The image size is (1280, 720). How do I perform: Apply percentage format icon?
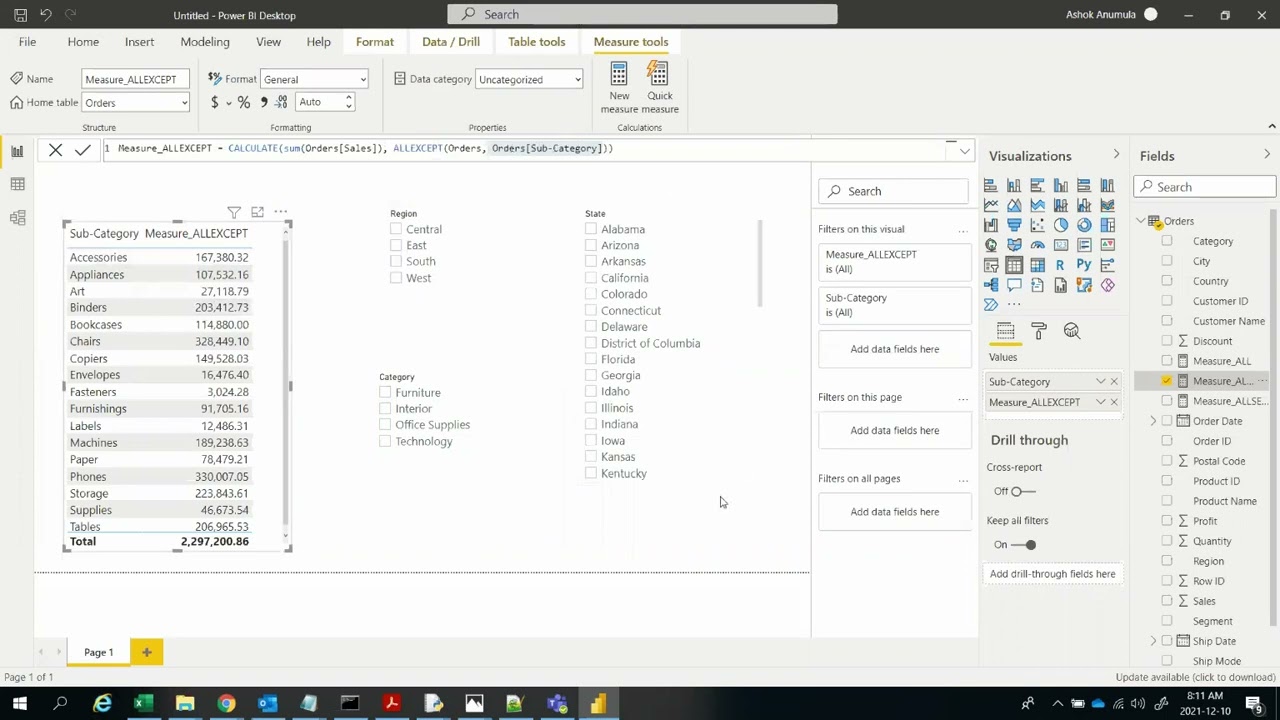[243, 102]
